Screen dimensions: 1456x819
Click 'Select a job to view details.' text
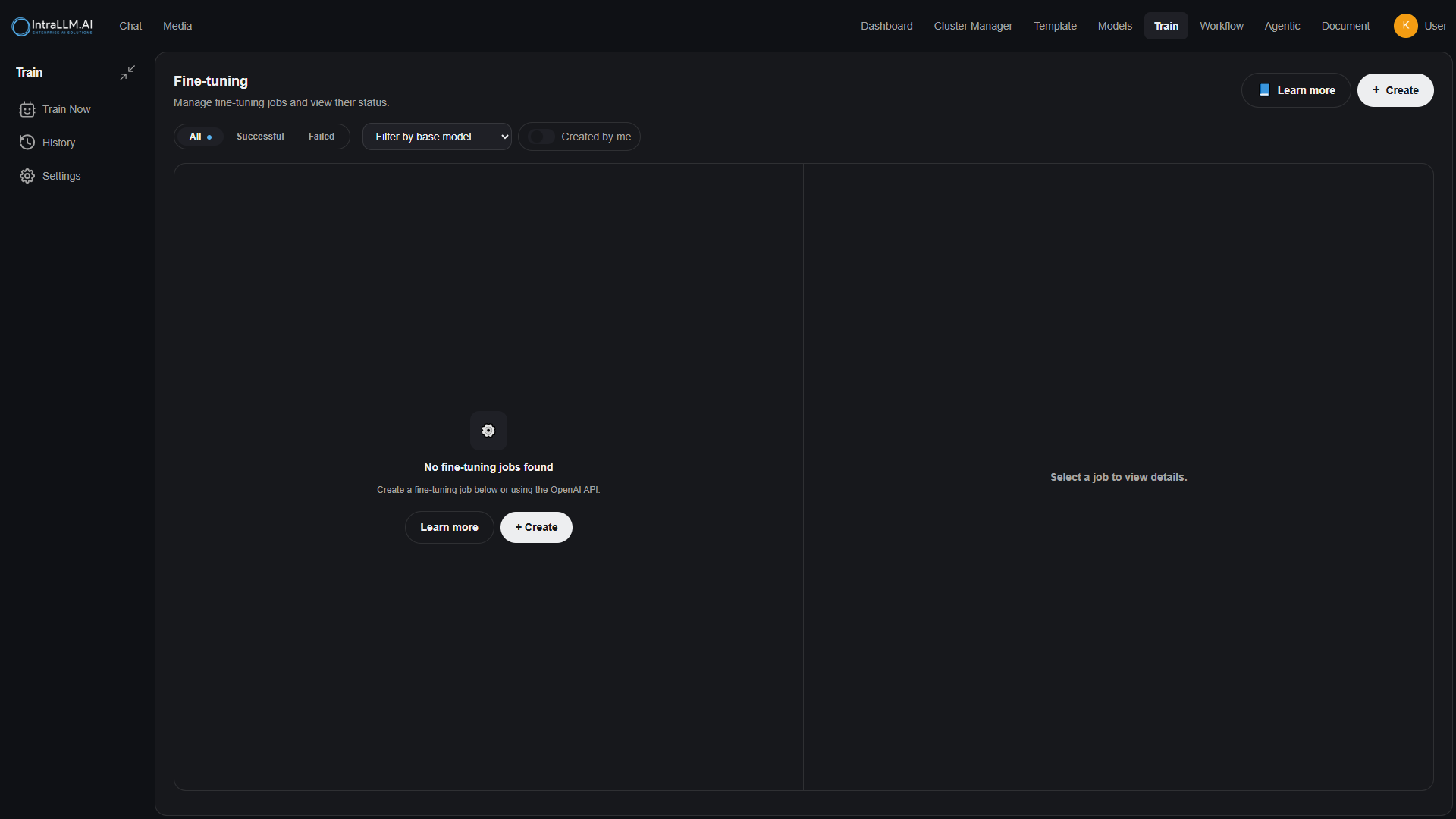[x=1119, y=477]
